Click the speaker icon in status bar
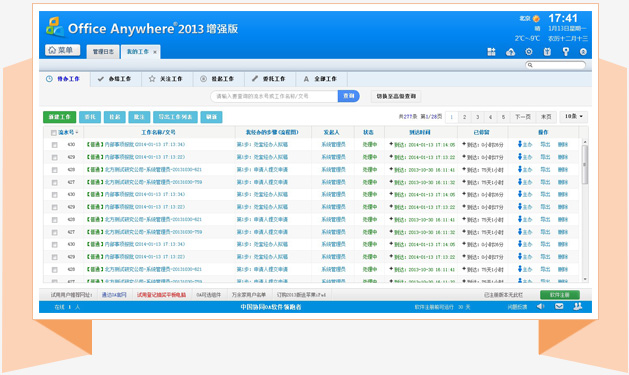 coord(540,306)
